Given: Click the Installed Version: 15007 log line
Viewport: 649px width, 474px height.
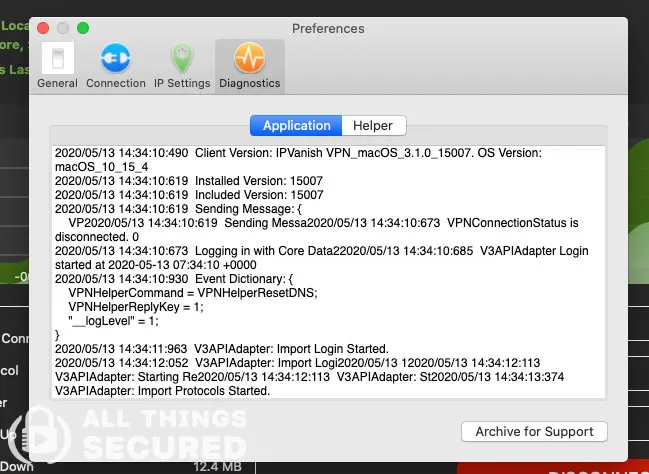Looking at the screenshot, I should pyautogui.click(x=189, y=181).
